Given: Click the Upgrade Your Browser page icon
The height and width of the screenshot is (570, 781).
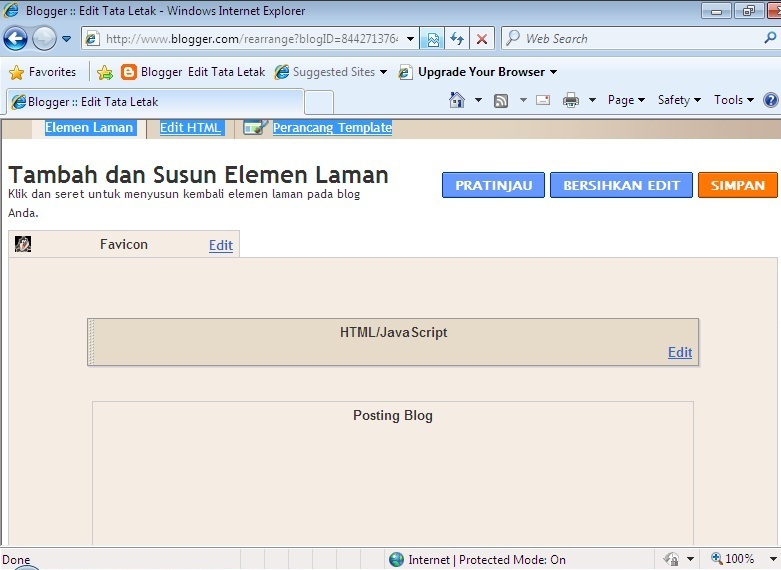Looking at the screenshot, I should coord(405,73).
